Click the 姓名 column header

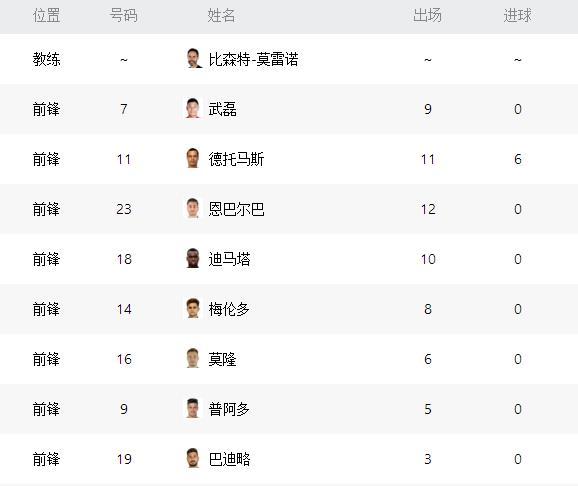(x=221, y=16)
